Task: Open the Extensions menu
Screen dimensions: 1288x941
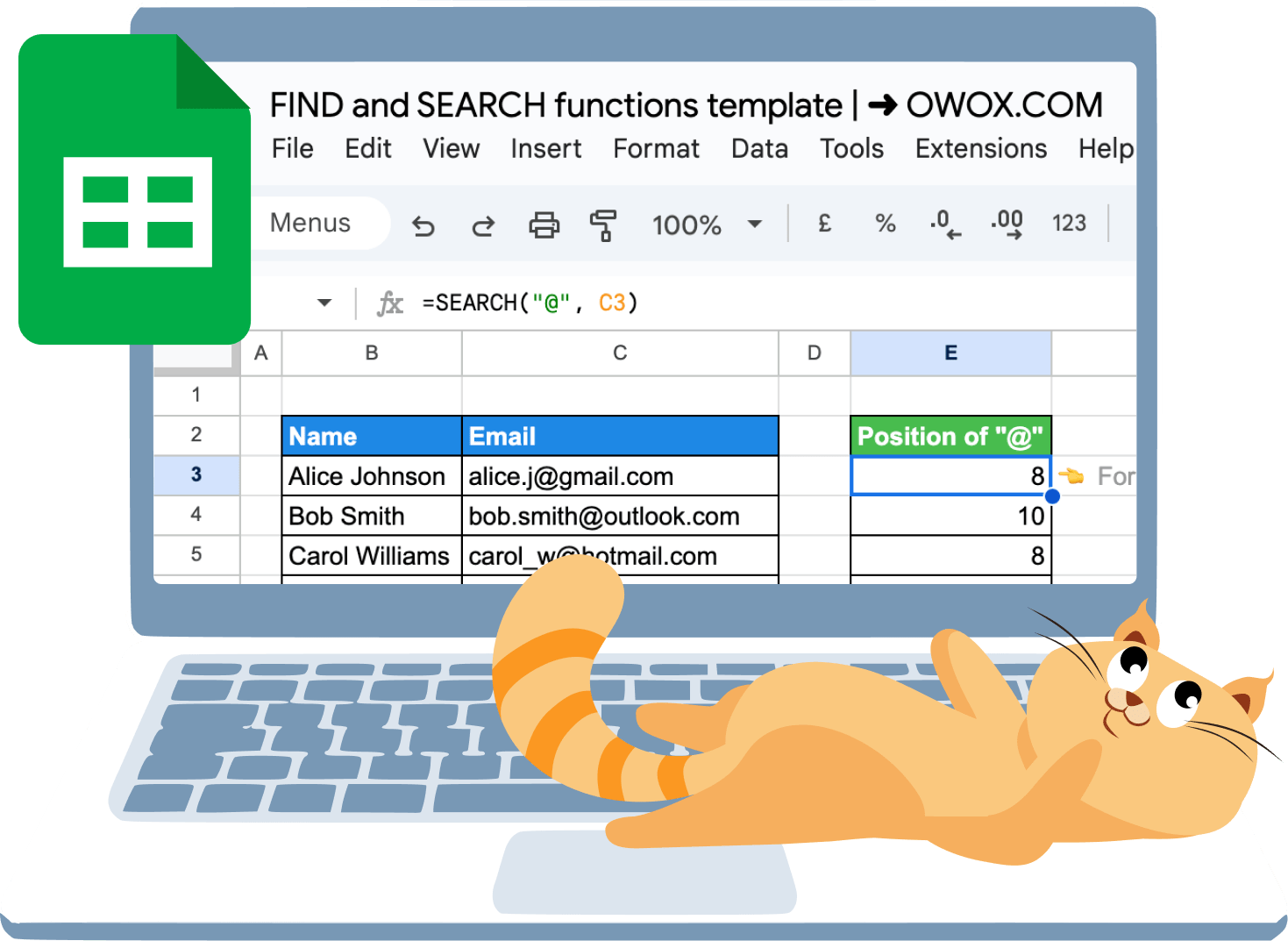Action: 981,149
